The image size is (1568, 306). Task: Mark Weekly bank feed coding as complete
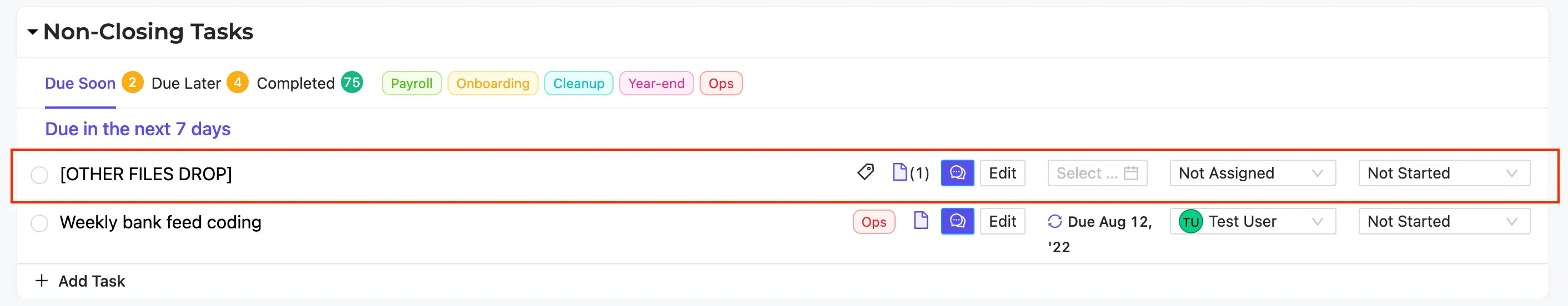point(39,223)
